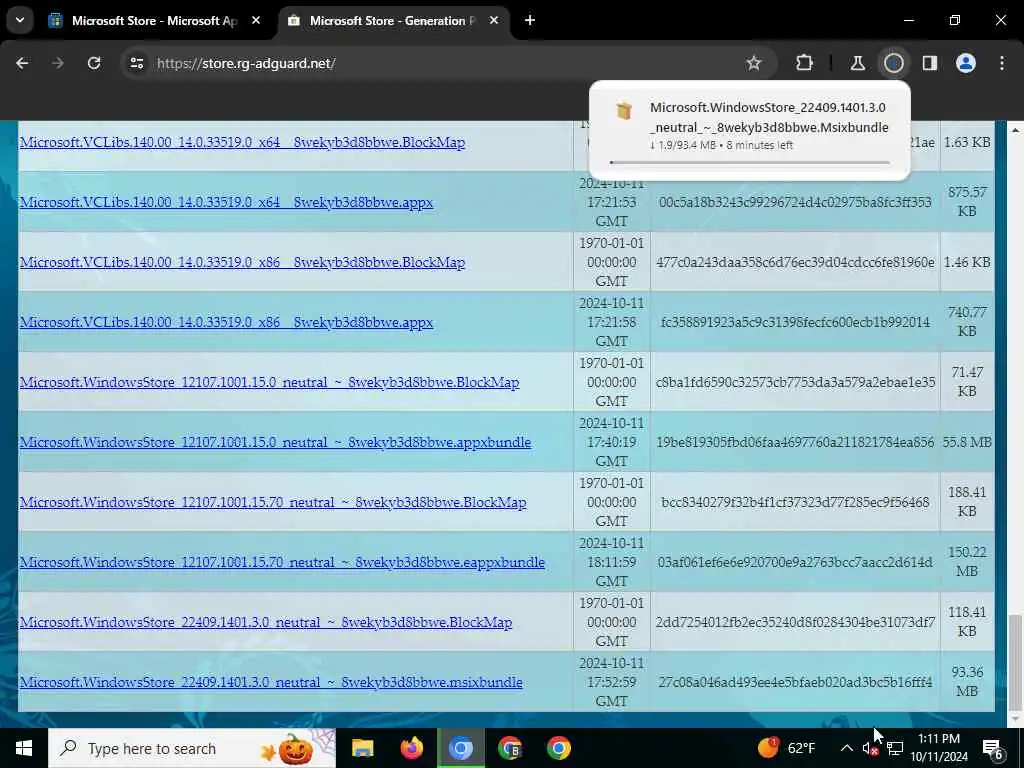Select the hash 27c08a046ad493ee4e5bfaeb020ad3bc5b16fff4
1024x768 pixels.
point(795,682)
